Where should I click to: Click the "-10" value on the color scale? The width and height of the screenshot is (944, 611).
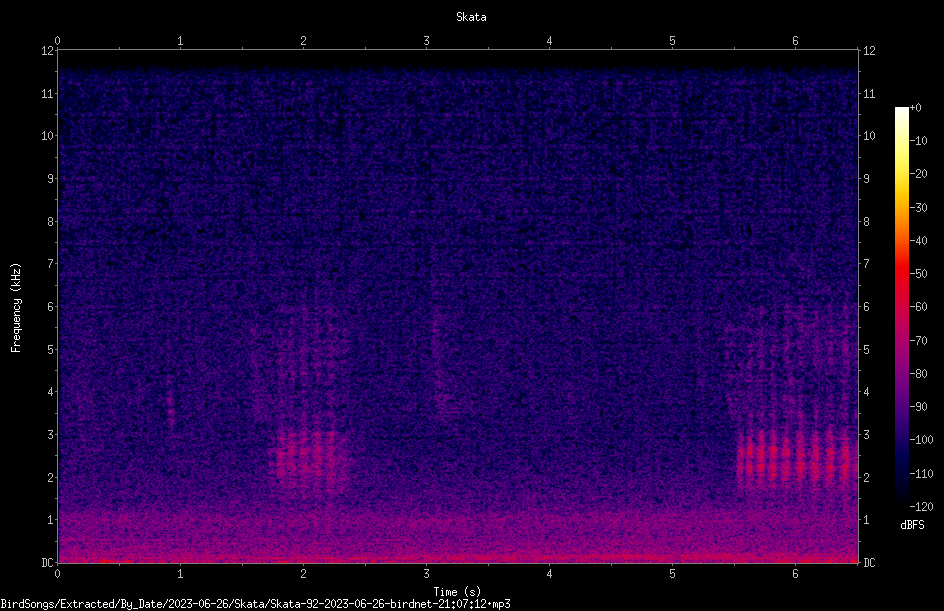(x=919, y=141)
